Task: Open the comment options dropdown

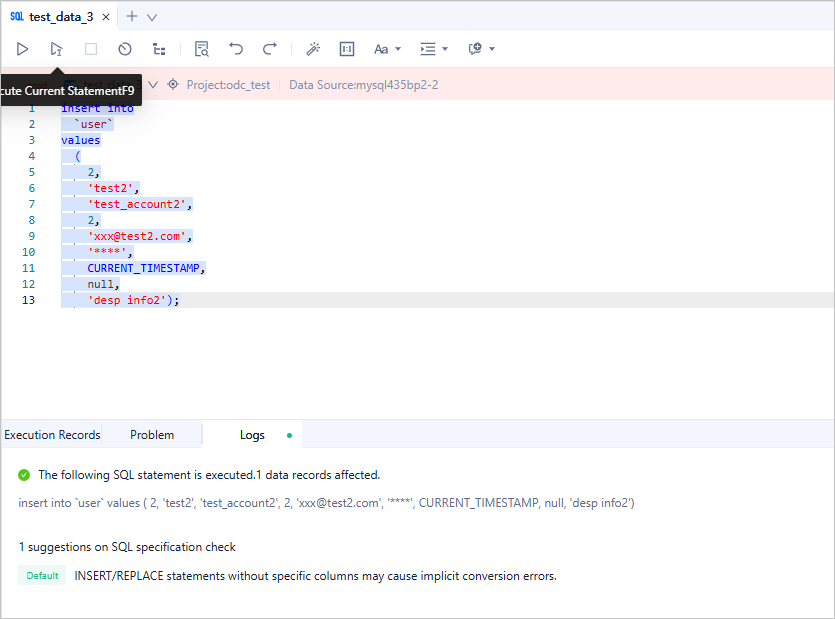Action: tap(481, 49)
